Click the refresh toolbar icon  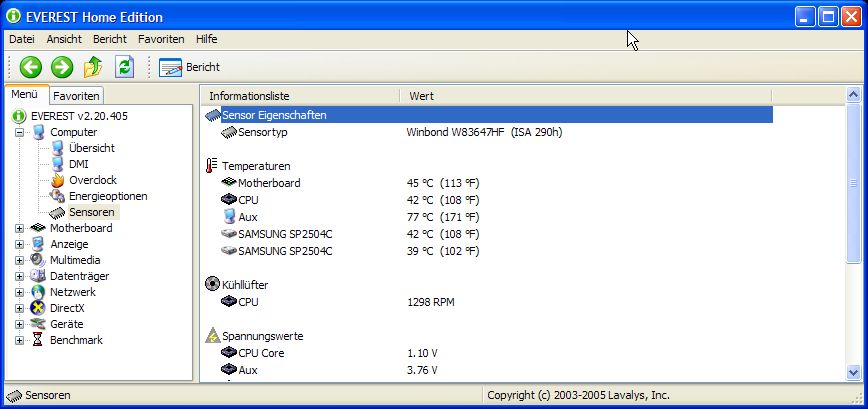124,67
